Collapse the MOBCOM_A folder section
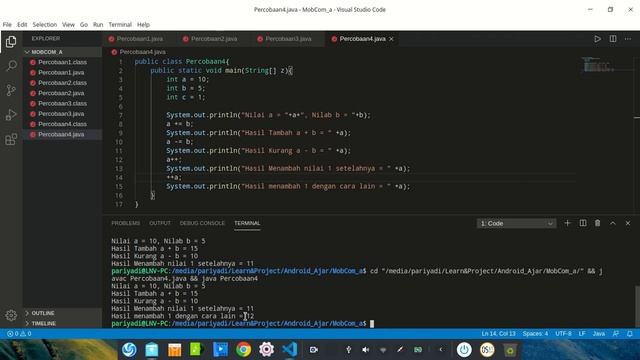The image size is (640, 360). pyautogui.click(x=62, y=52)
